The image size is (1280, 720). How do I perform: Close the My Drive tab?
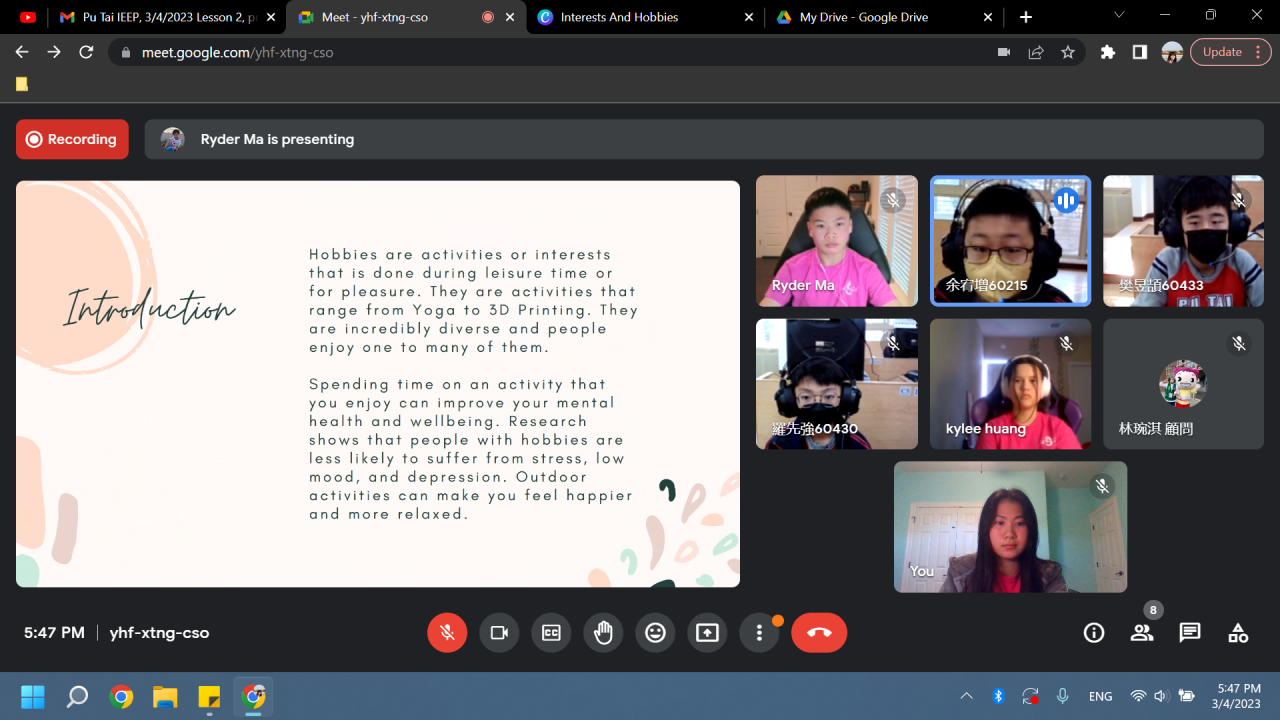(x=988, y=17)
